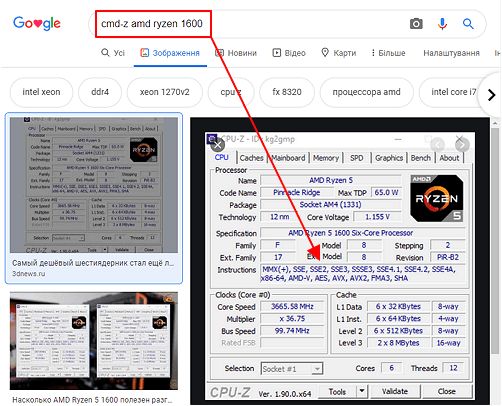Open the 3dnews.ru CPU-Z image thumbnail
The height and width of the screenshot is (406, 502).
coord(94,185)
